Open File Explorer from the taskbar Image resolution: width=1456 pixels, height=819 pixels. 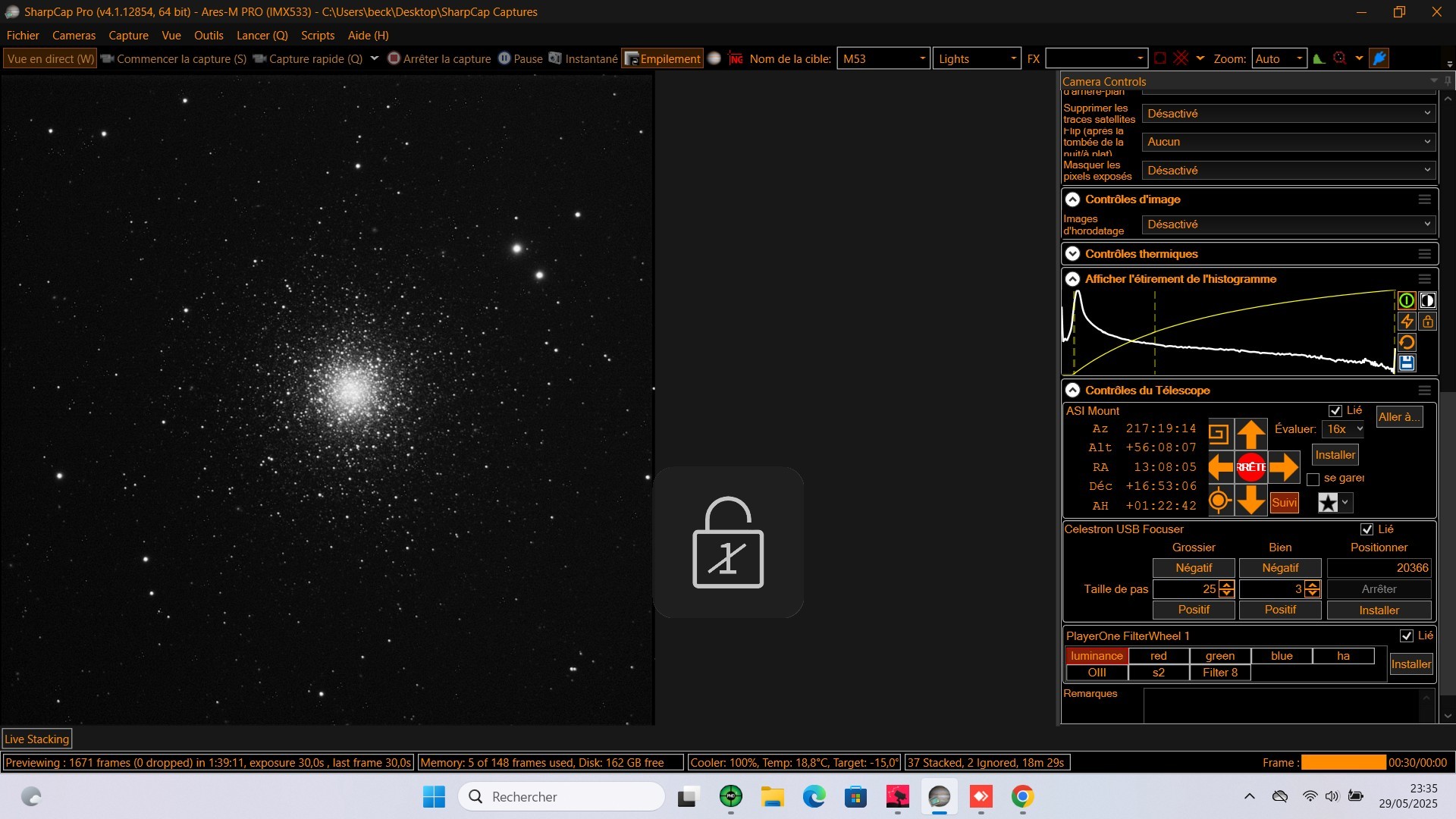(x=773, y=796)
